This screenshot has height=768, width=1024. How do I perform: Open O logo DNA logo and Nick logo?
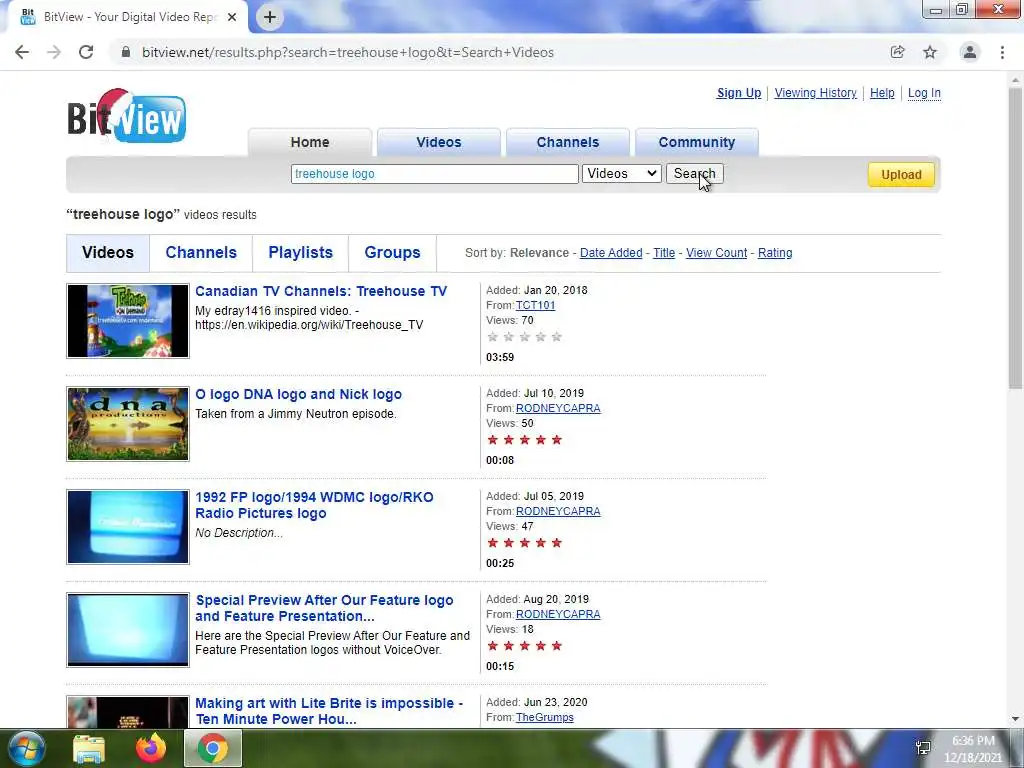pos(298,394)
